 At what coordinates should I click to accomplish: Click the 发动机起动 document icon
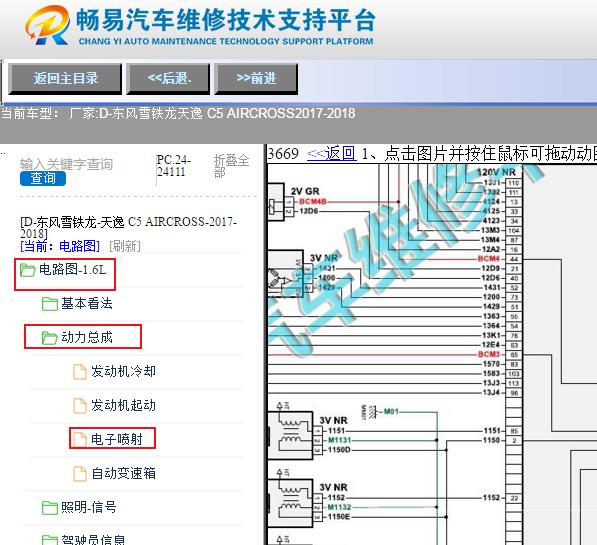(80, 406)
